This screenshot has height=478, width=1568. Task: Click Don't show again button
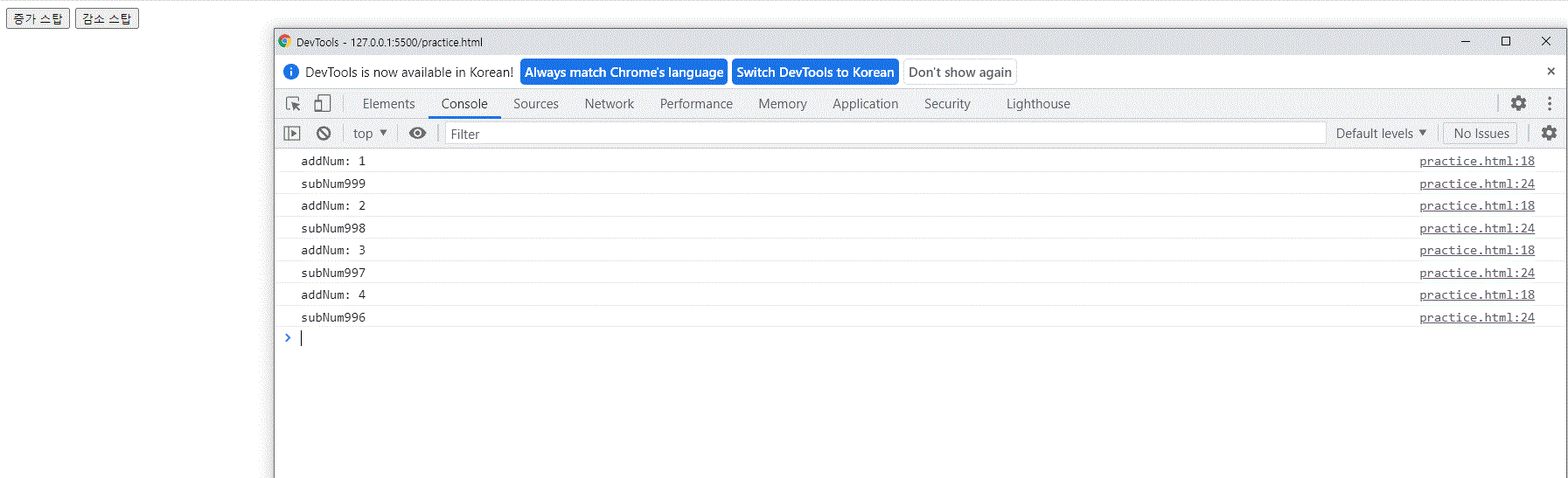(960, 73)
